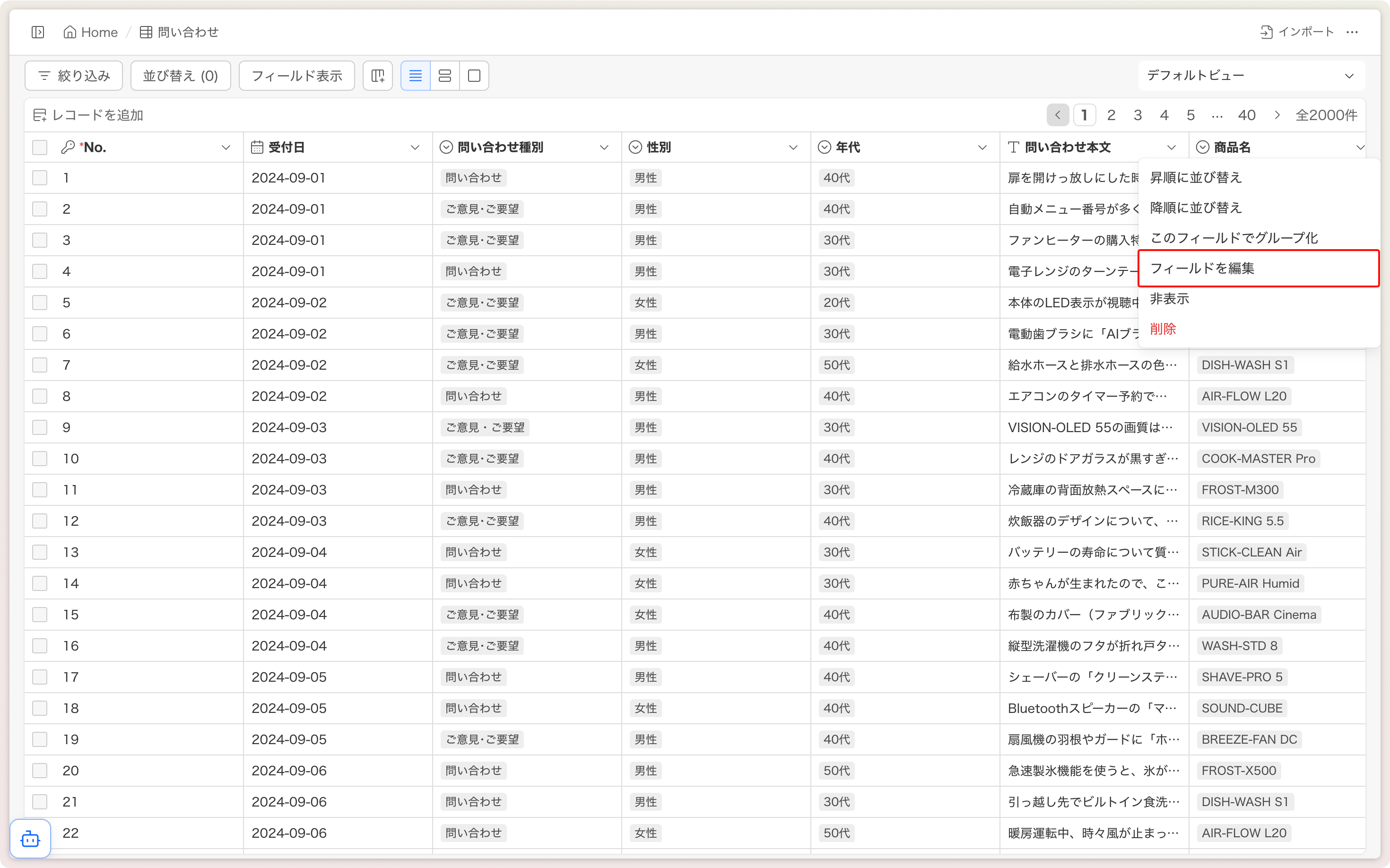1390x868 pixels.
Task: Click レコードを追加 to add record
Action: click(x=88, y=115)
